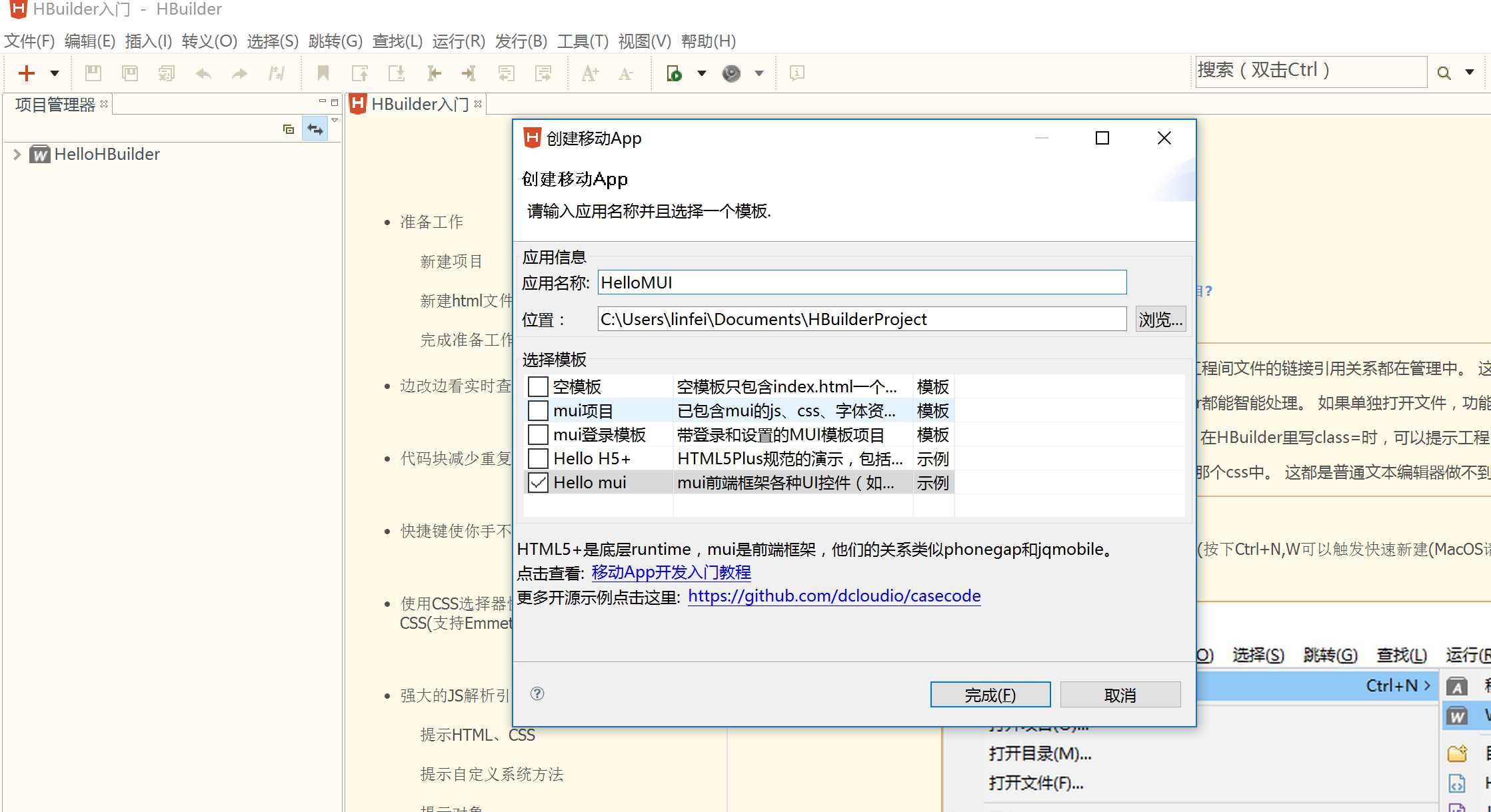
Task: Open project manager view menu triangle
Action: pyautogui.click(x=335, y=121)
